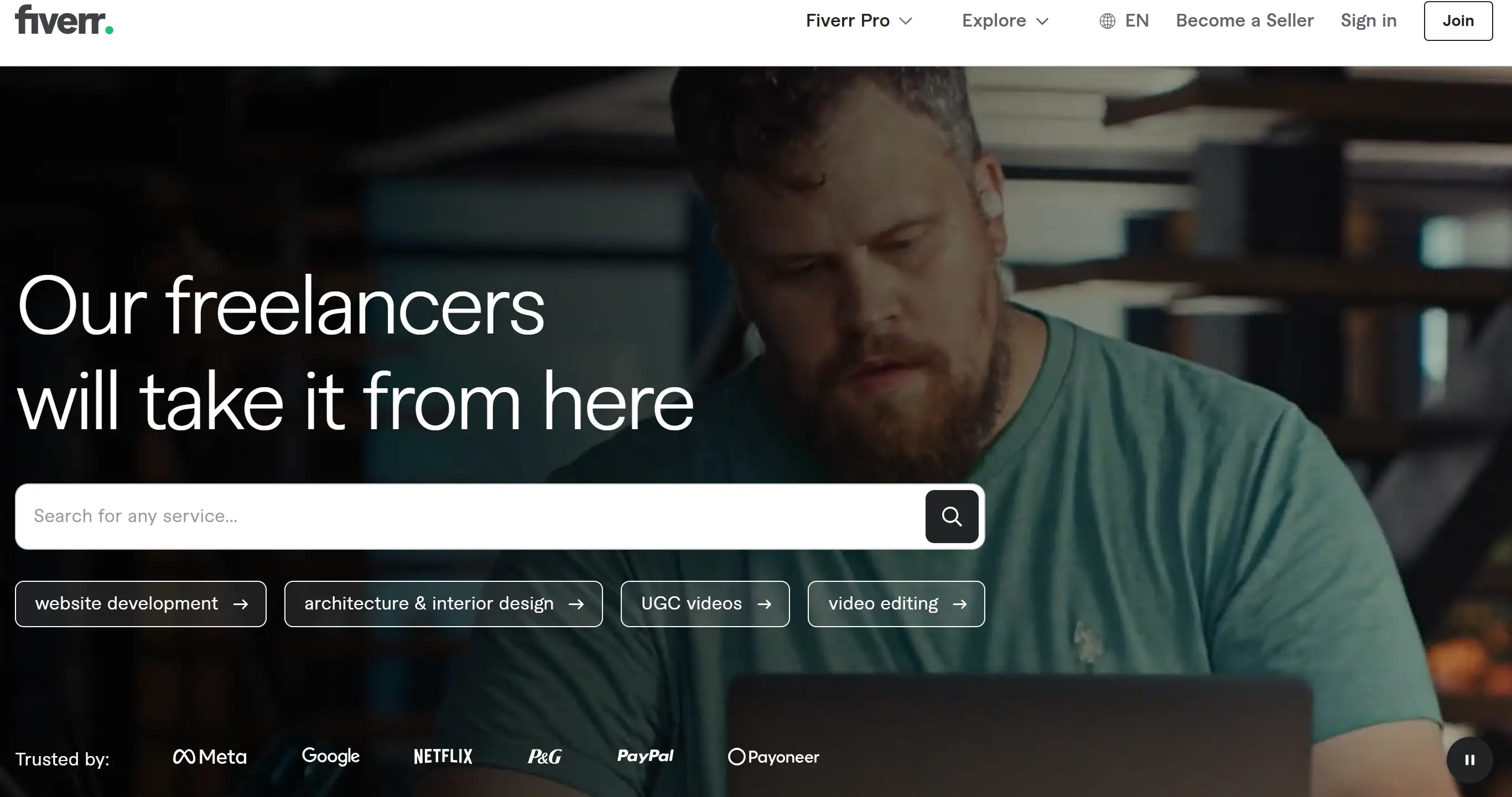Open the EN language selector
The width and height of the screenshot is (1512, 797).
pyautogui.click(x=1124, y=20)
